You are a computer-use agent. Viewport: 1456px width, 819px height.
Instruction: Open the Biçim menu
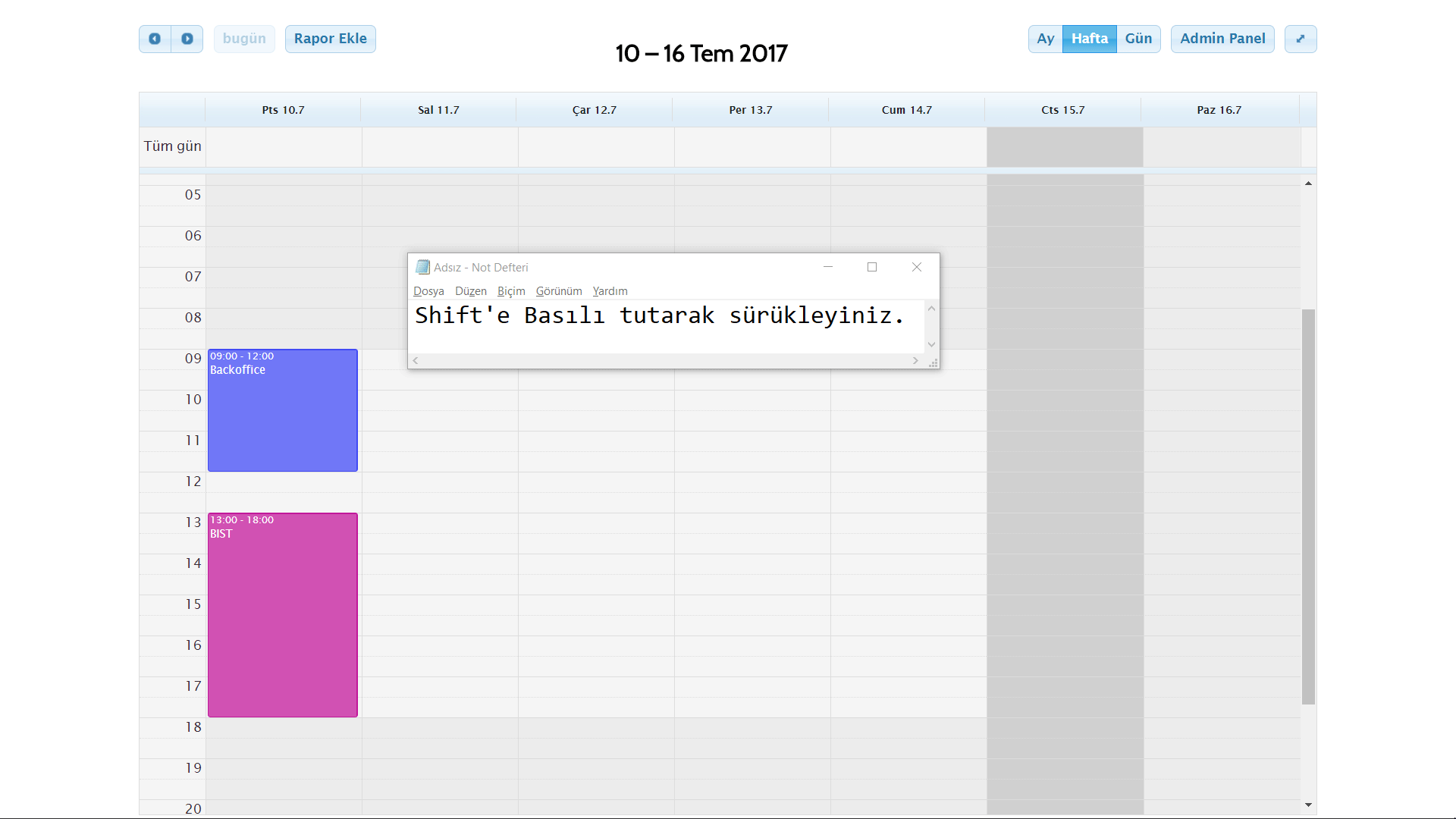(x=511, y=291)
